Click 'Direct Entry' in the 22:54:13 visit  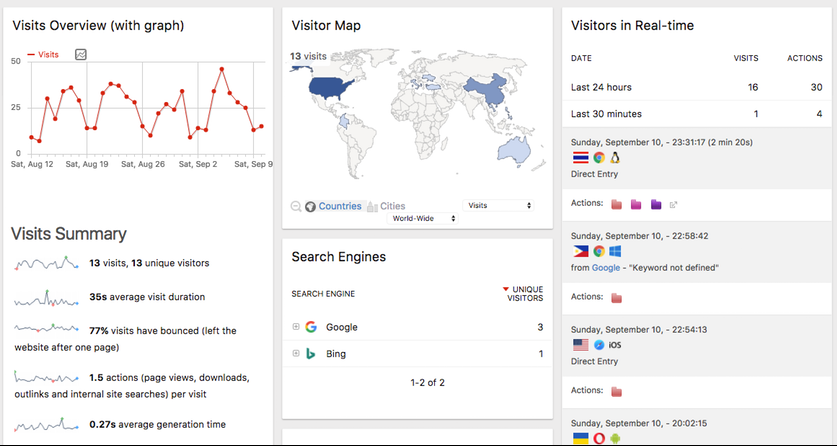(x=594, y=361)
